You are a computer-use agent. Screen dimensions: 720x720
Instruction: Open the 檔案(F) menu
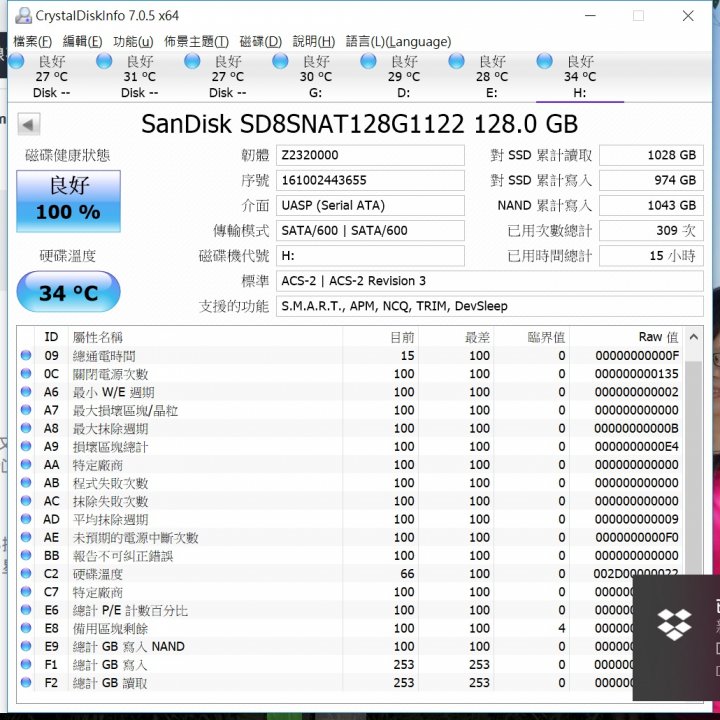coord(33,42)
